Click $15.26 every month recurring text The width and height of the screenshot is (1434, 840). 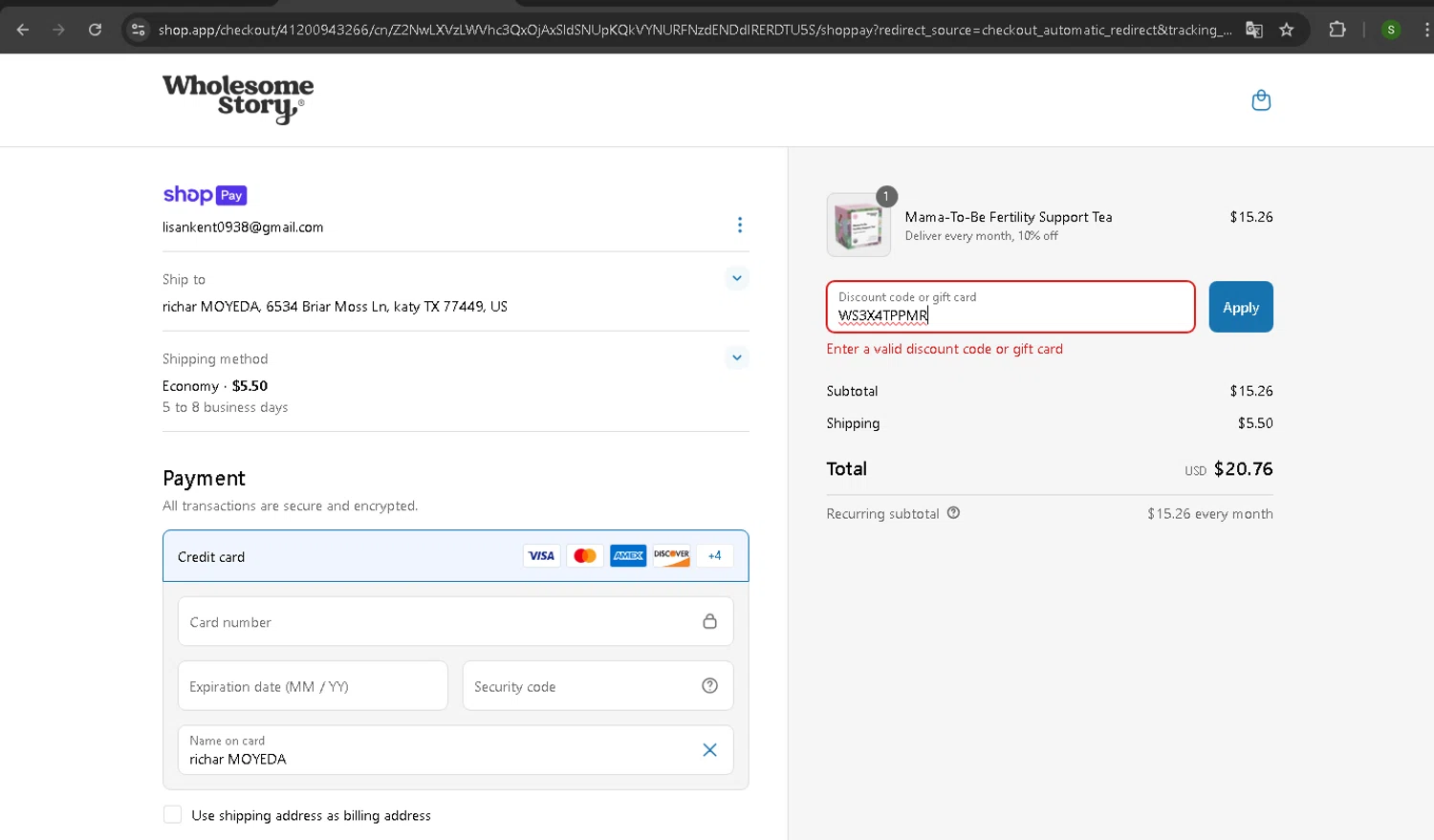point(1210,514)
